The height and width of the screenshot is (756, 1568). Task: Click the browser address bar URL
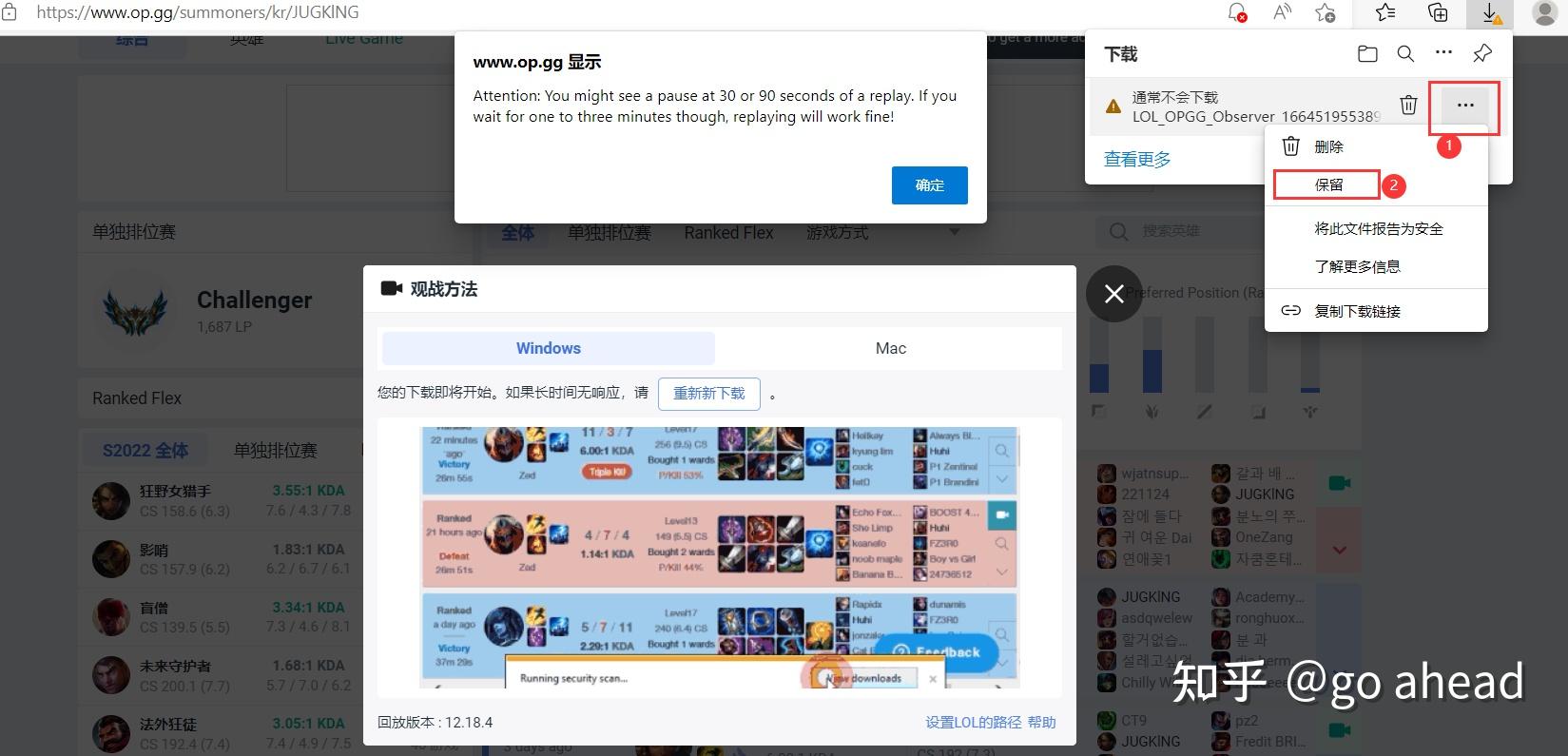198,12
